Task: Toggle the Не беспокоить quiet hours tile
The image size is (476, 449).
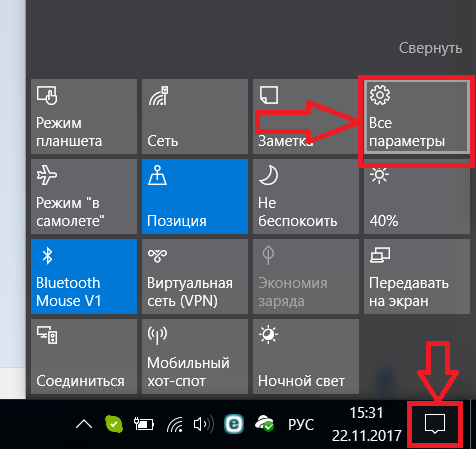Action: pyautogui.click(x=306, y=196)
